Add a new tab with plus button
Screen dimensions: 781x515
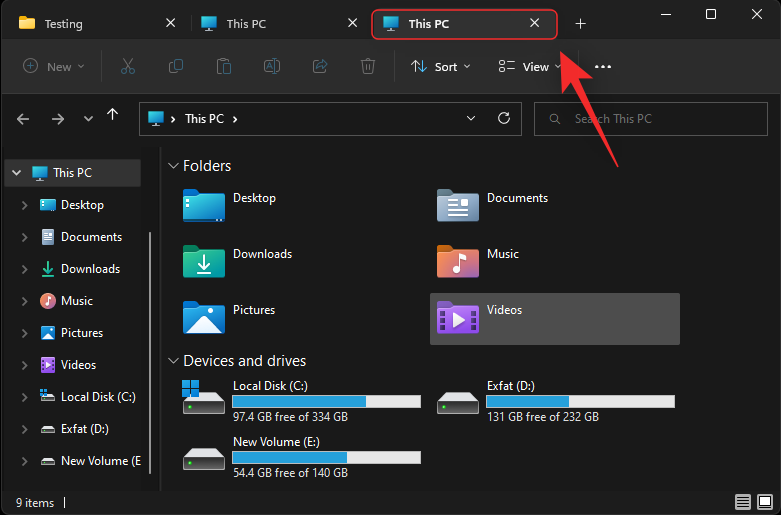pyautogui.click(x=580, y=23)
